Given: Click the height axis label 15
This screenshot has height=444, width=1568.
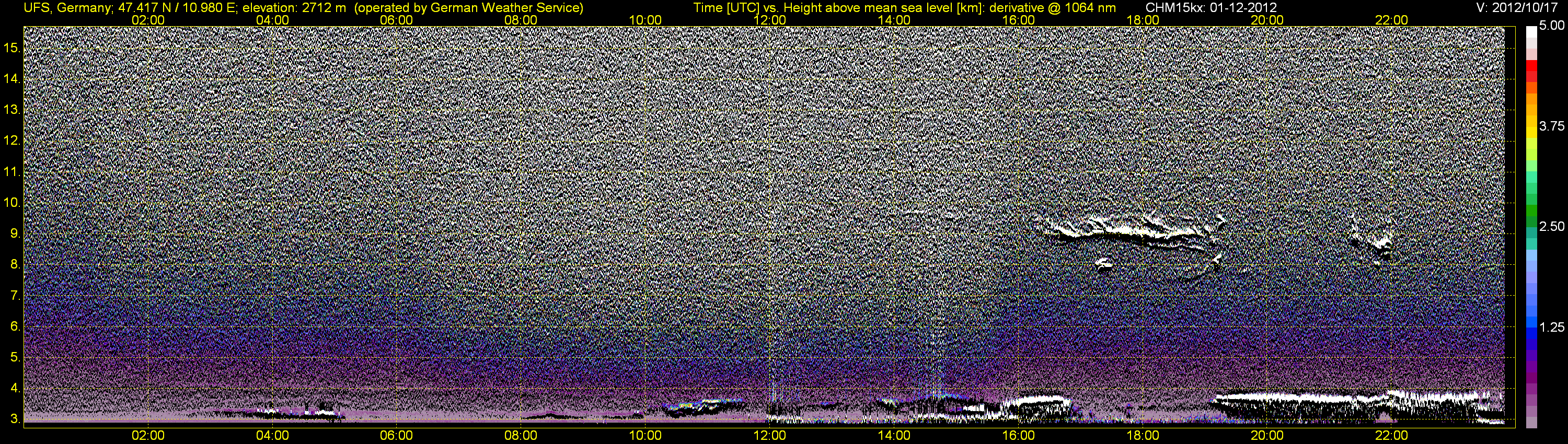Looking at the screenshot, I should click(x=11, y=48).
